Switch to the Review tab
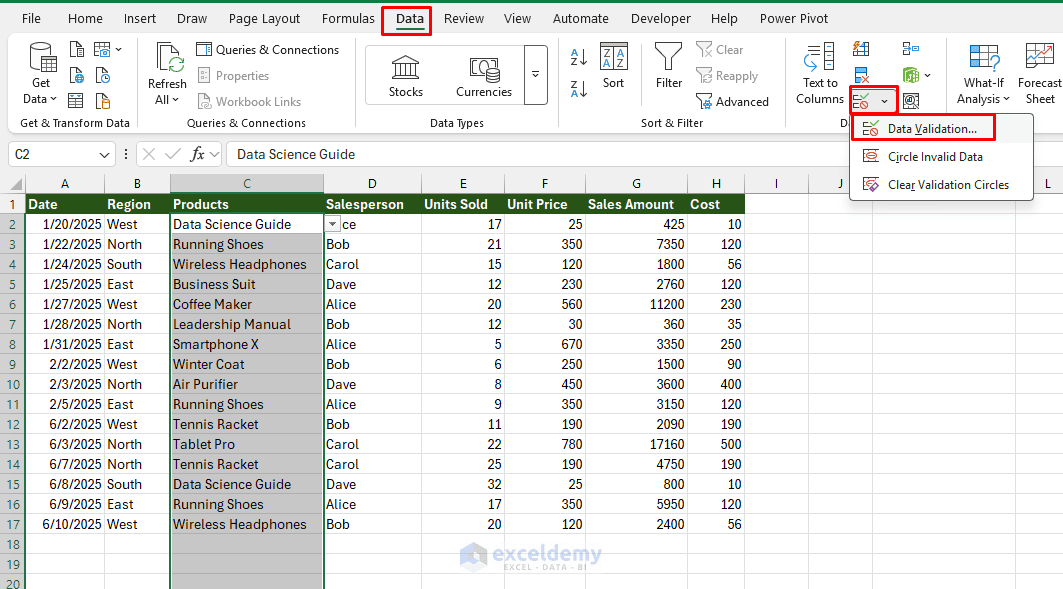Viewport: 1063px width, 589px height. coord(464,19)
